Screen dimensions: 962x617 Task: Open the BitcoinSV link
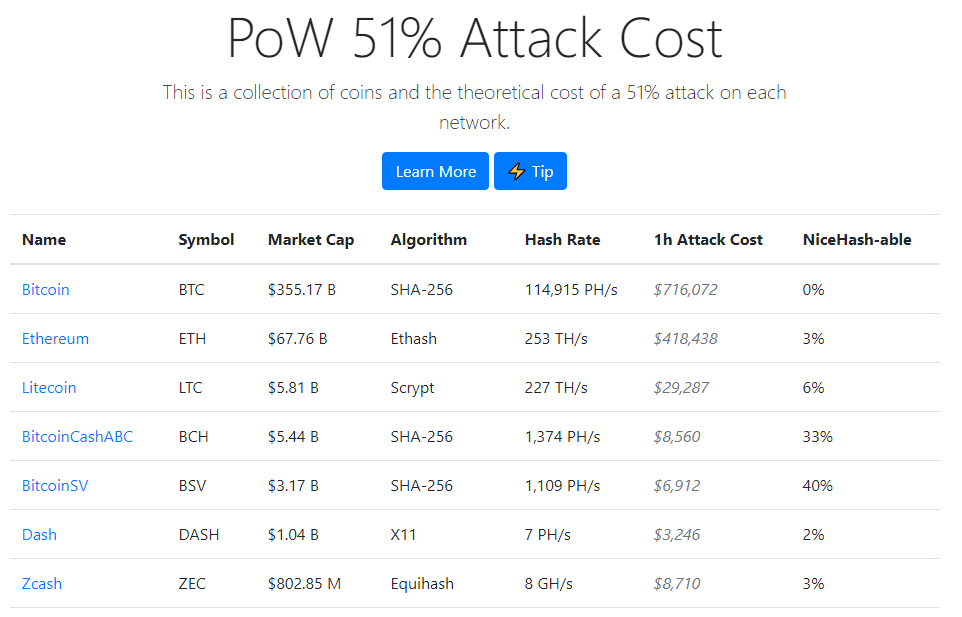click(x=55, y=486)
